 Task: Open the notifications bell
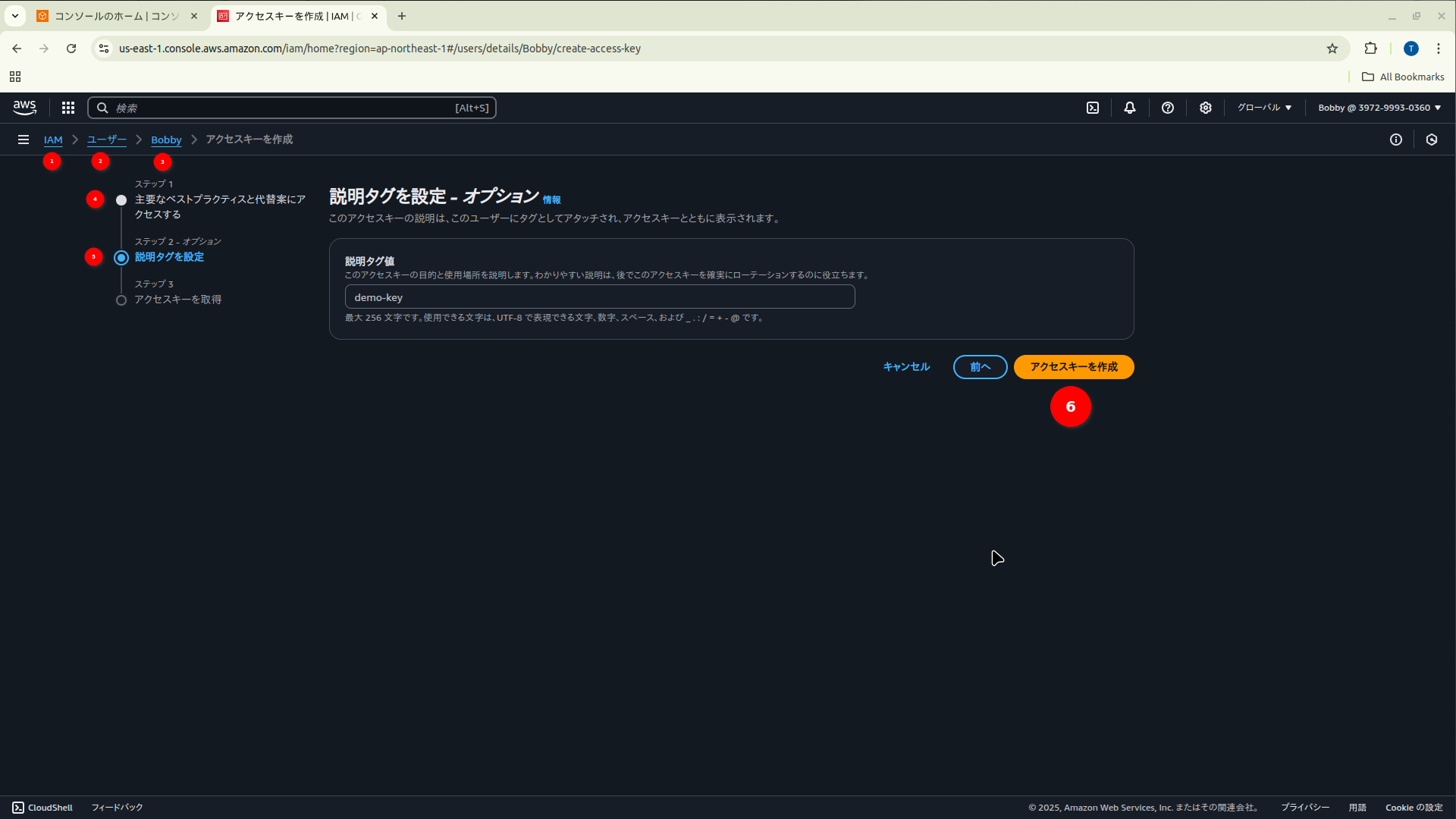click(x=1130, y=108)
